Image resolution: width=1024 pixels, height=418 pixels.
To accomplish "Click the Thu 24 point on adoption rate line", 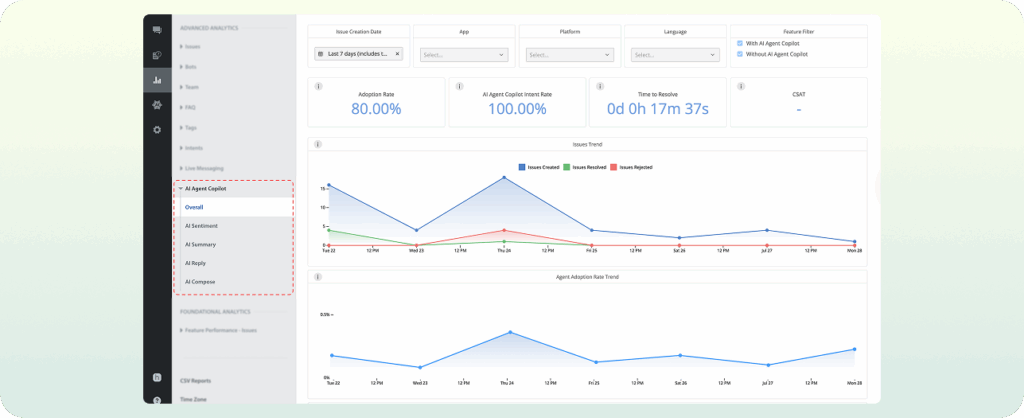I will [511, 332].
